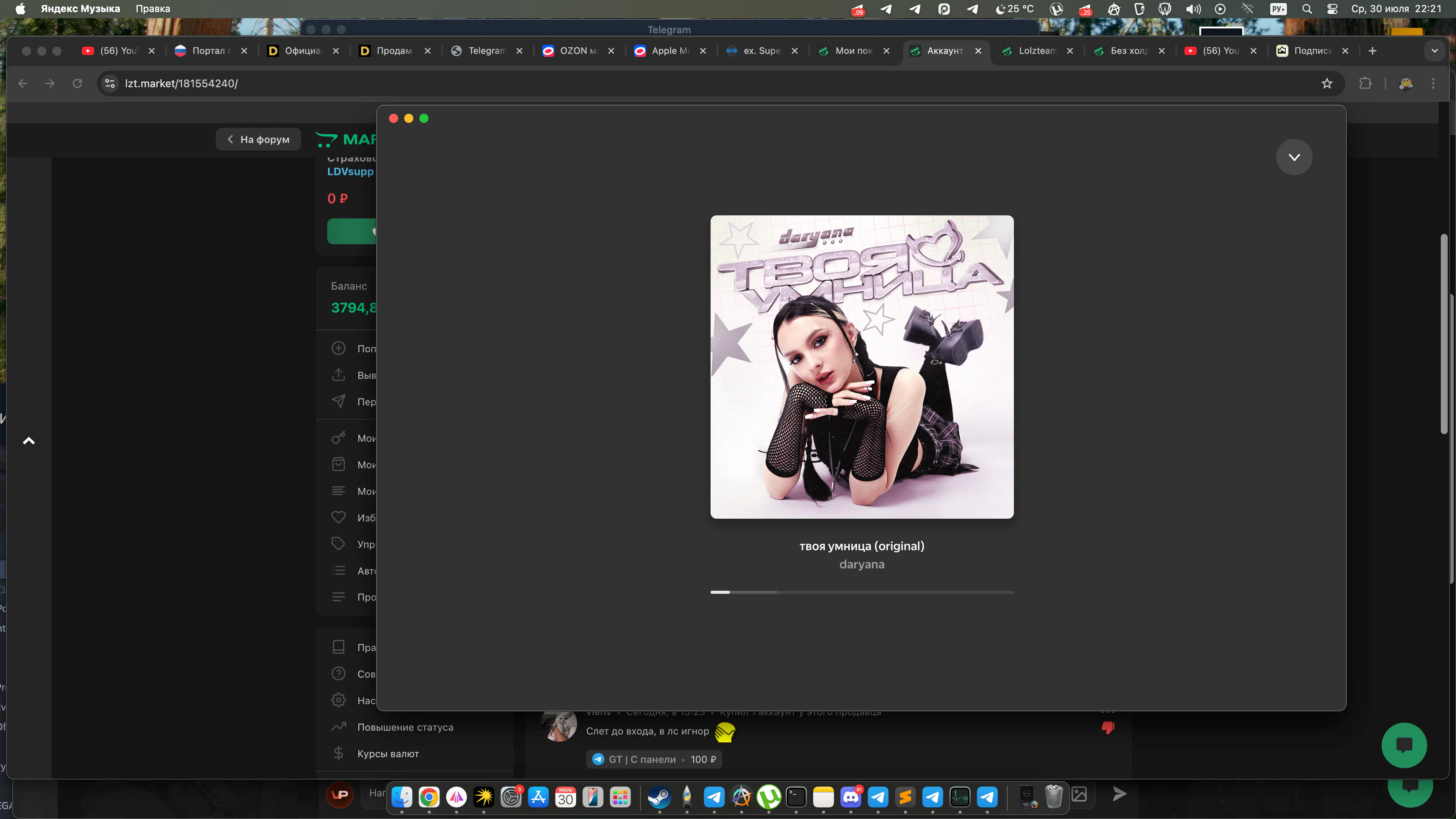Switch to the Apple Music browser tab
Viewport: 1456px width, 819px height.
tap(670, 51)
